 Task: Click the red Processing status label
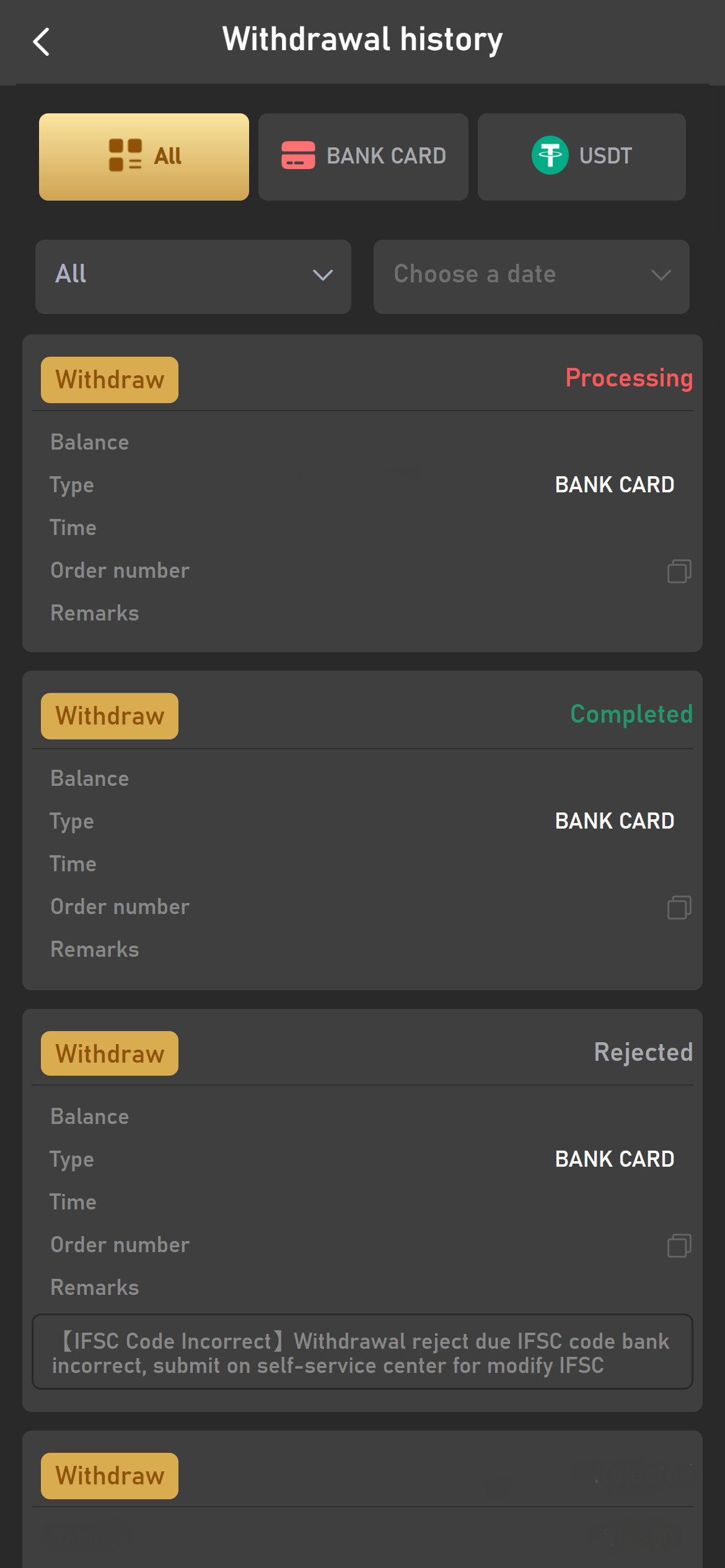pos(628,378)
